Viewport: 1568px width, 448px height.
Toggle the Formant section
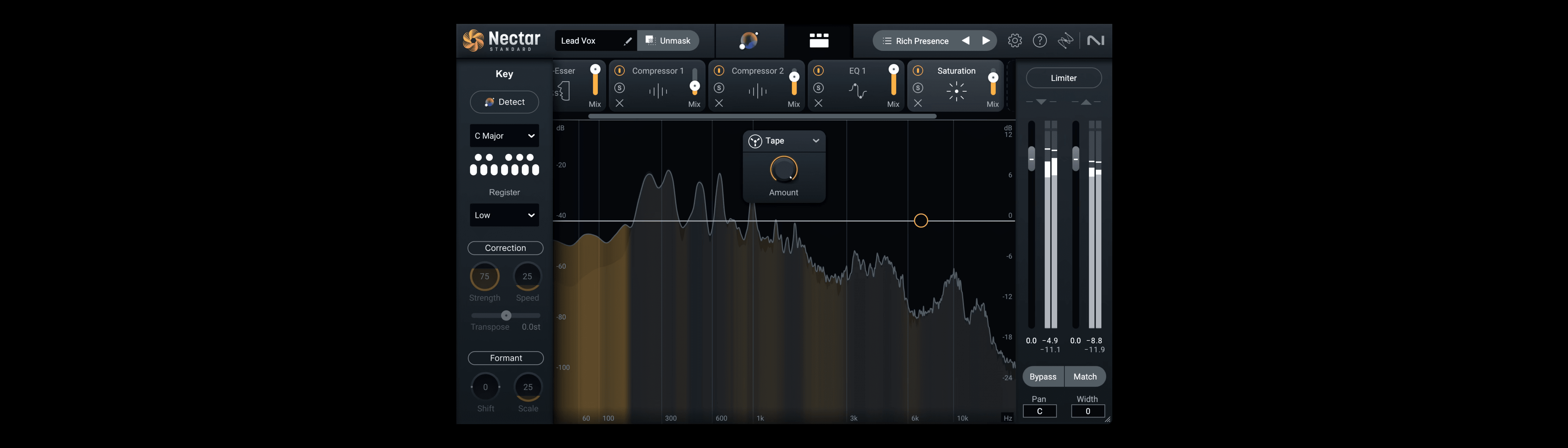pos(505,358)
